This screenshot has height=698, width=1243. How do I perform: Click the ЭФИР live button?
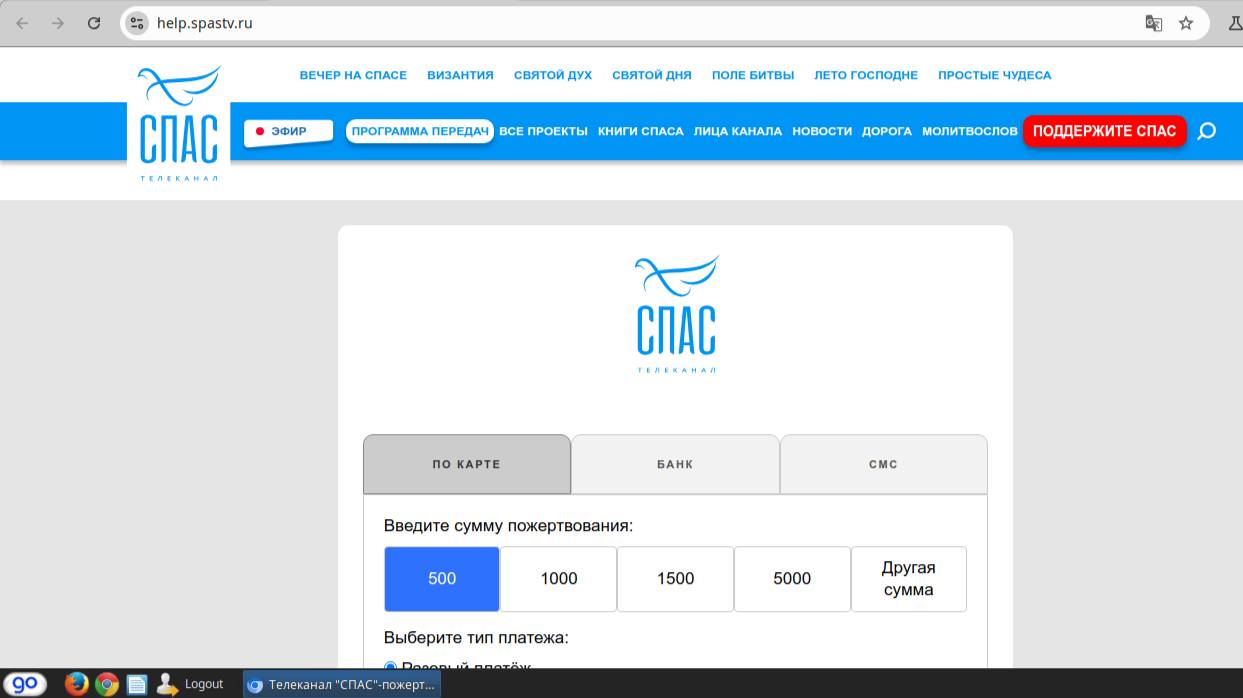coord(288,131)
